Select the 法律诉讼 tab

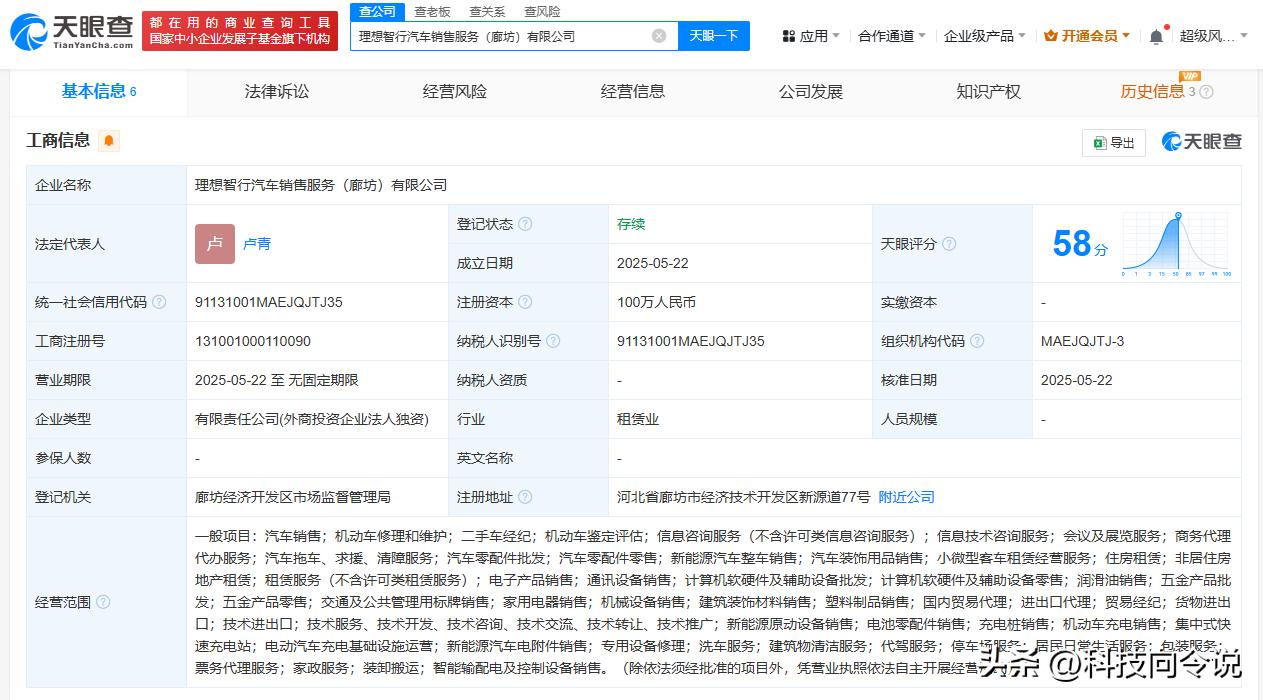point(277,92)
